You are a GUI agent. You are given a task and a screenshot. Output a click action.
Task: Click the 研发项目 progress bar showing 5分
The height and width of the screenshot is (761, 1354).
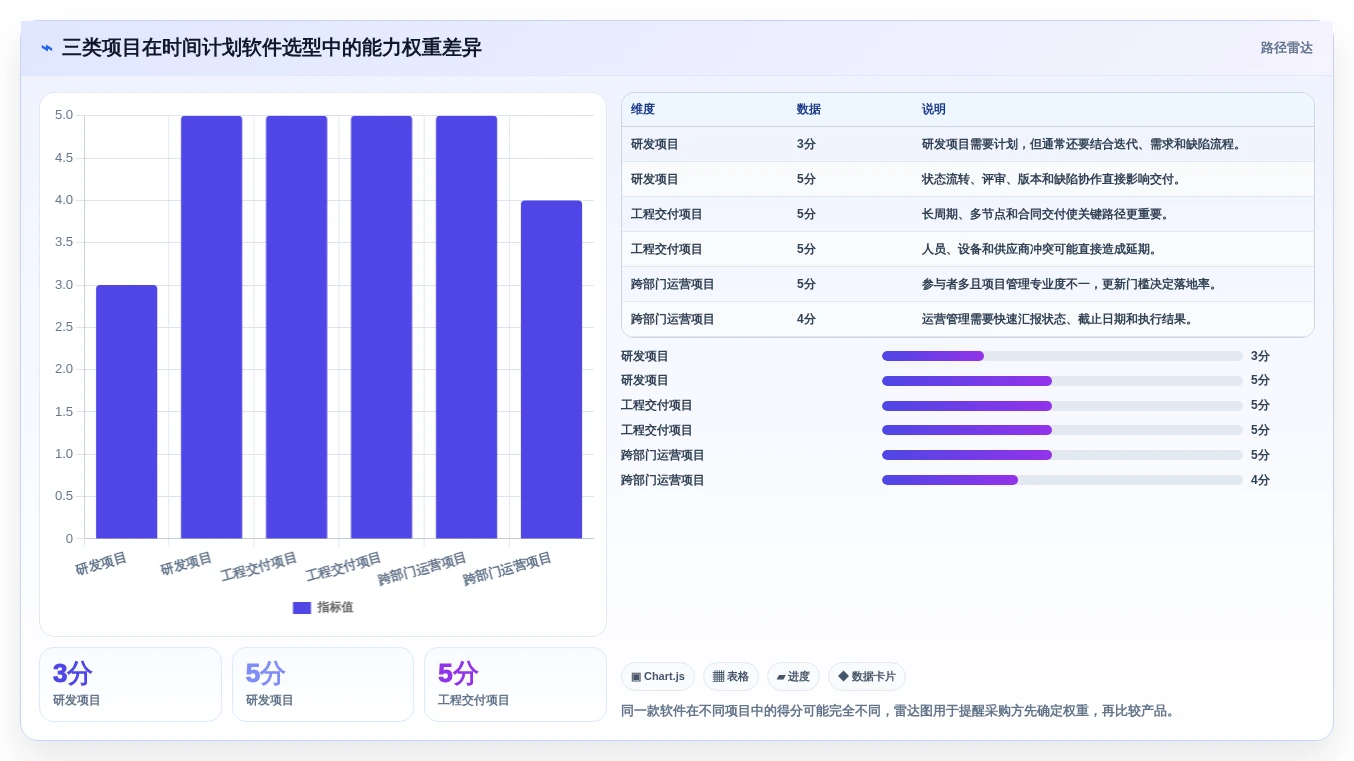click(1062, 381)
